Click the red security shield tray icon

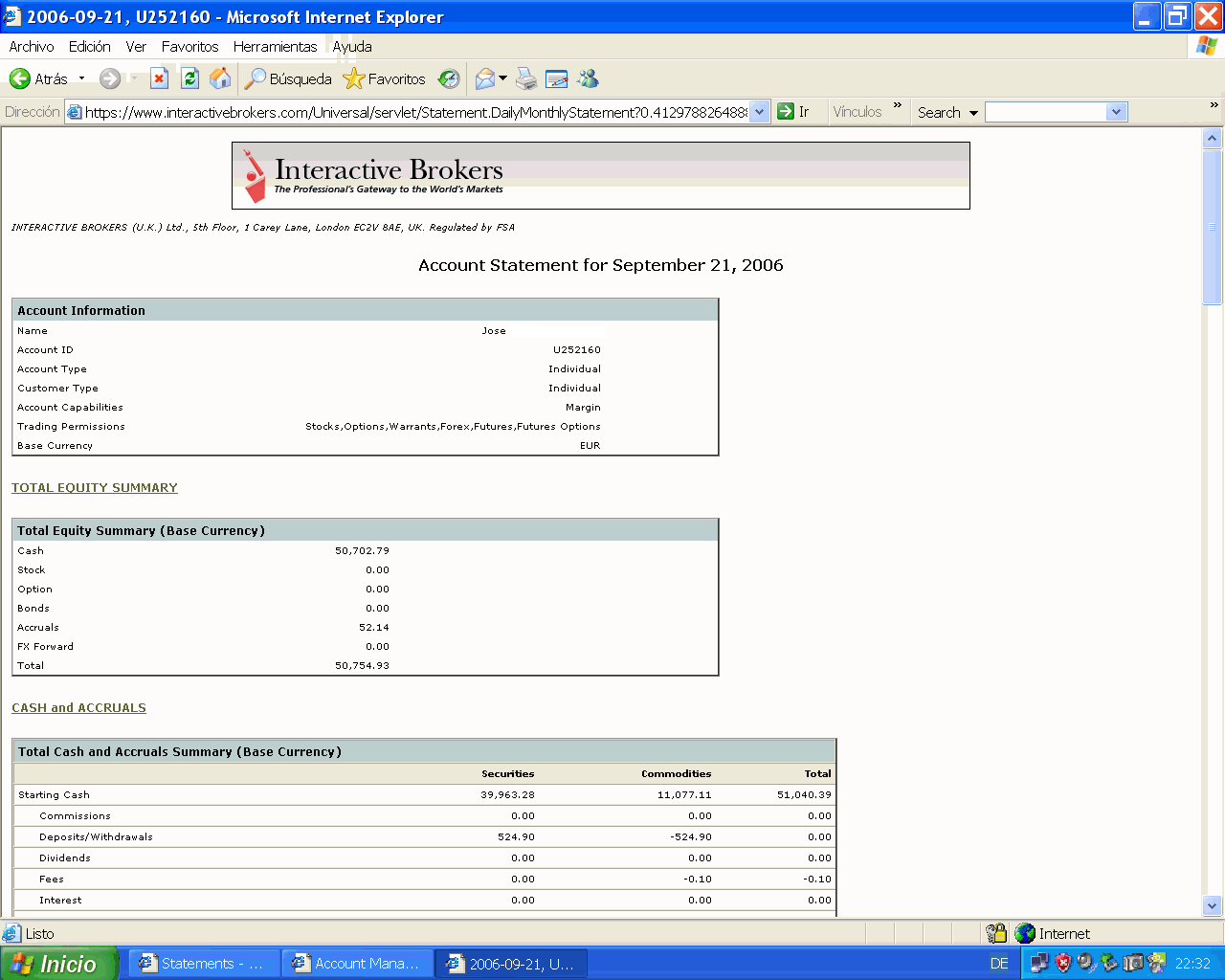1062,963
